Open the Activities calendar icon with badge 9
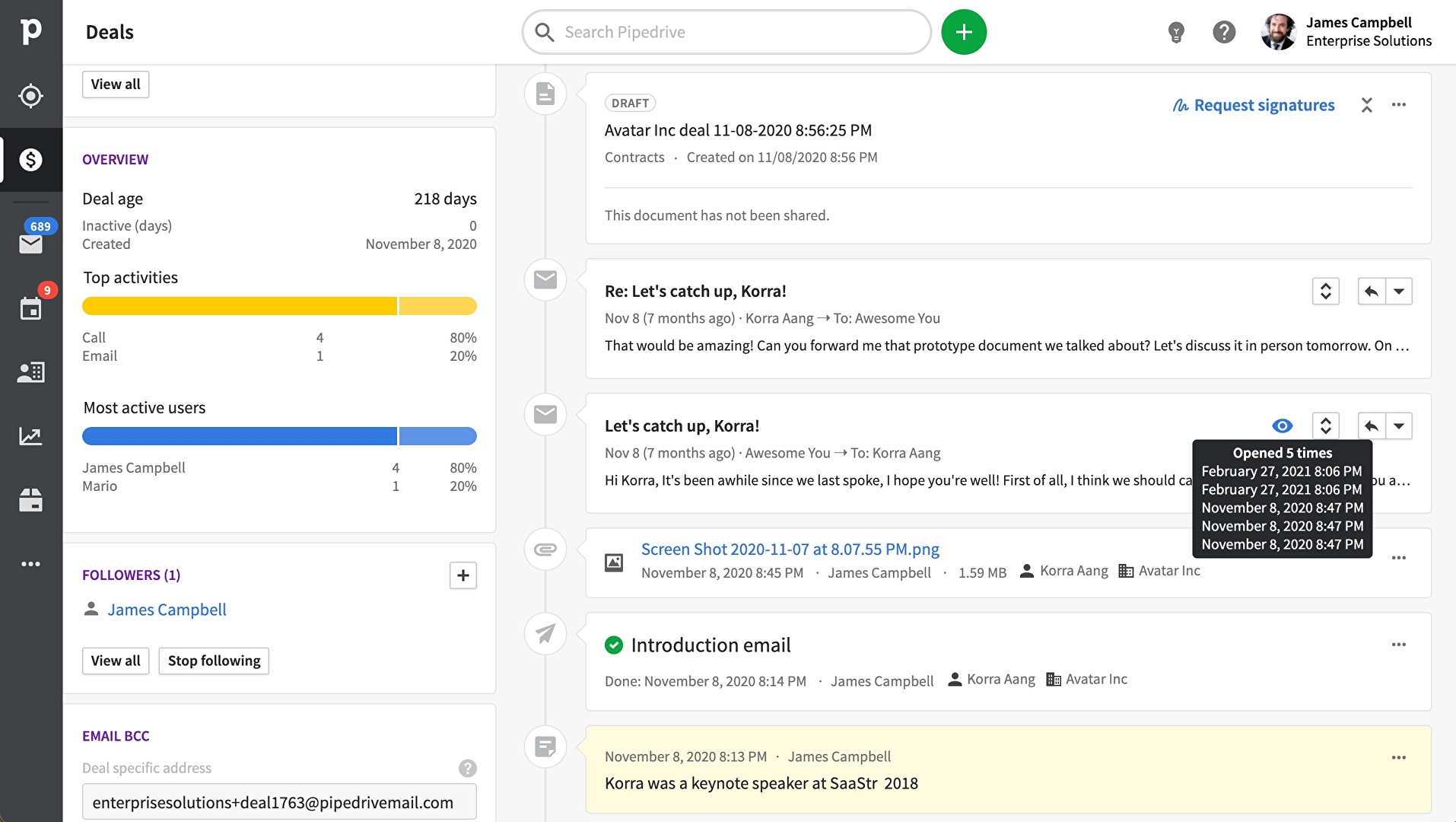The height and width of the screenshot is (822, 1456). point(31,308)
